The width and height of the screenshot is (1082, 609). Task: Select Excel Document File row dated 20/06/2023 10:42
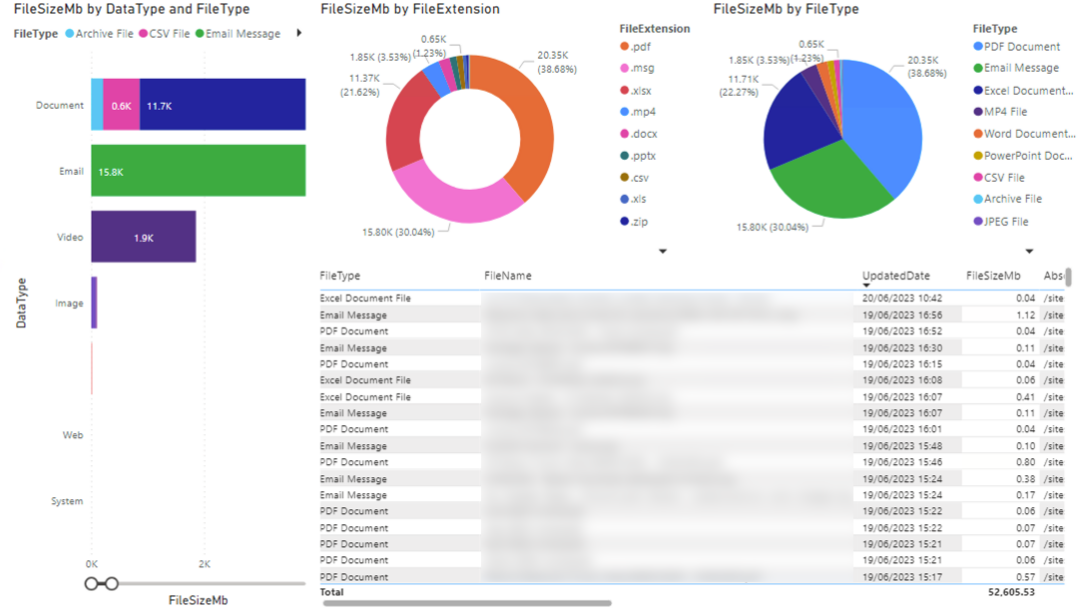tap(365, 299)
